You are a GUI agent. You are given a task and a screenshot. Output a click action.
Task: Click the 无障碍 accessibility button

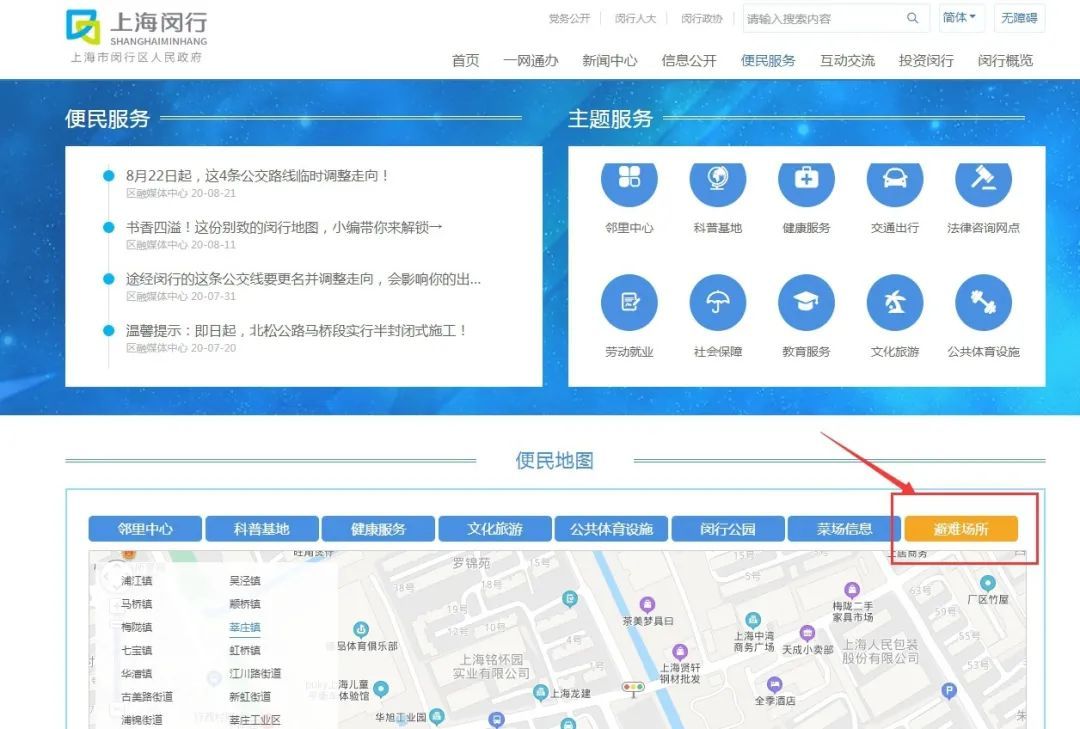point(1019,18)
